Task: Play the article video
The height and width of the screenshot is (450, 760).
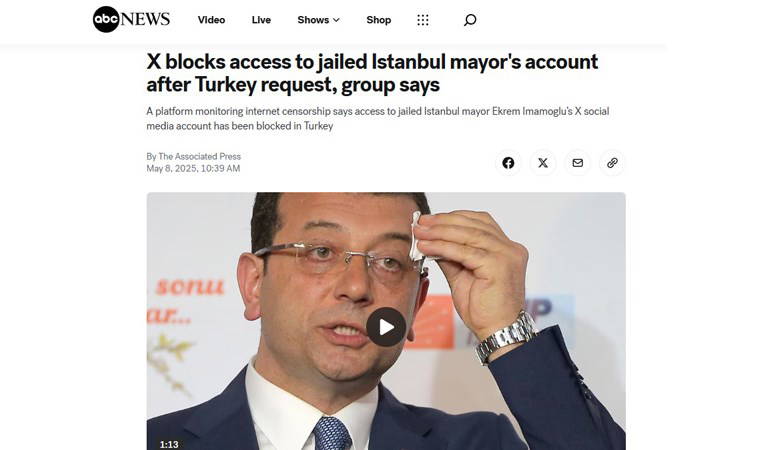Action: [x=386, y=327]
